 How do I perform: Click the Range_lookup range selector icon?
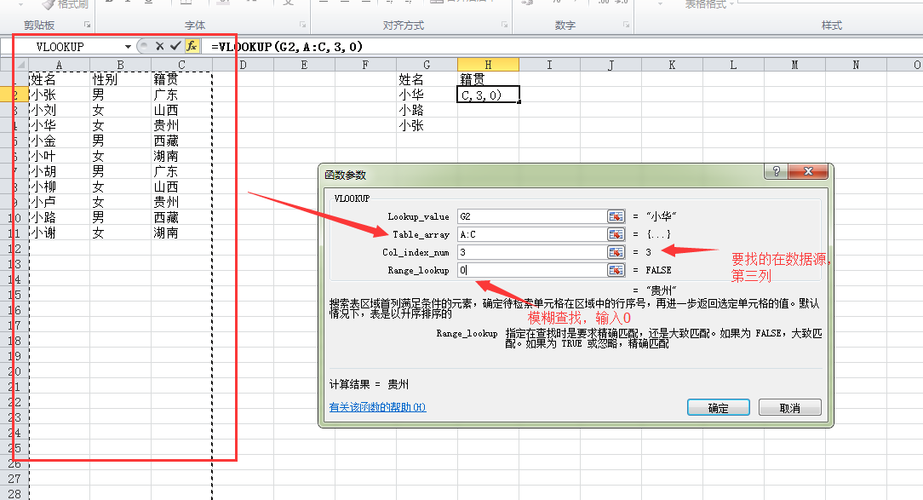click(x=616, y=270)
